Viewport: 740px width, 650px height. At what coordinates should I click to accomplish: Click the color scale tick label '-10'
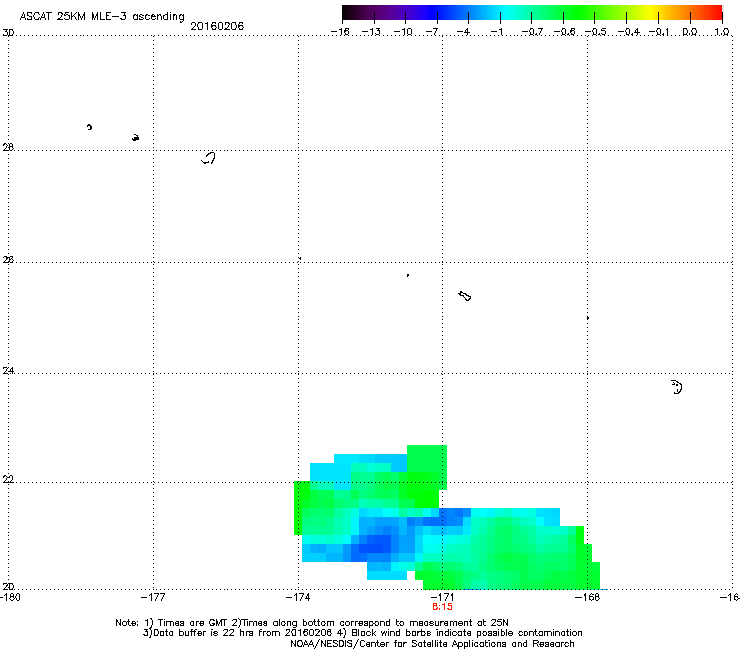tap(403, 32)
